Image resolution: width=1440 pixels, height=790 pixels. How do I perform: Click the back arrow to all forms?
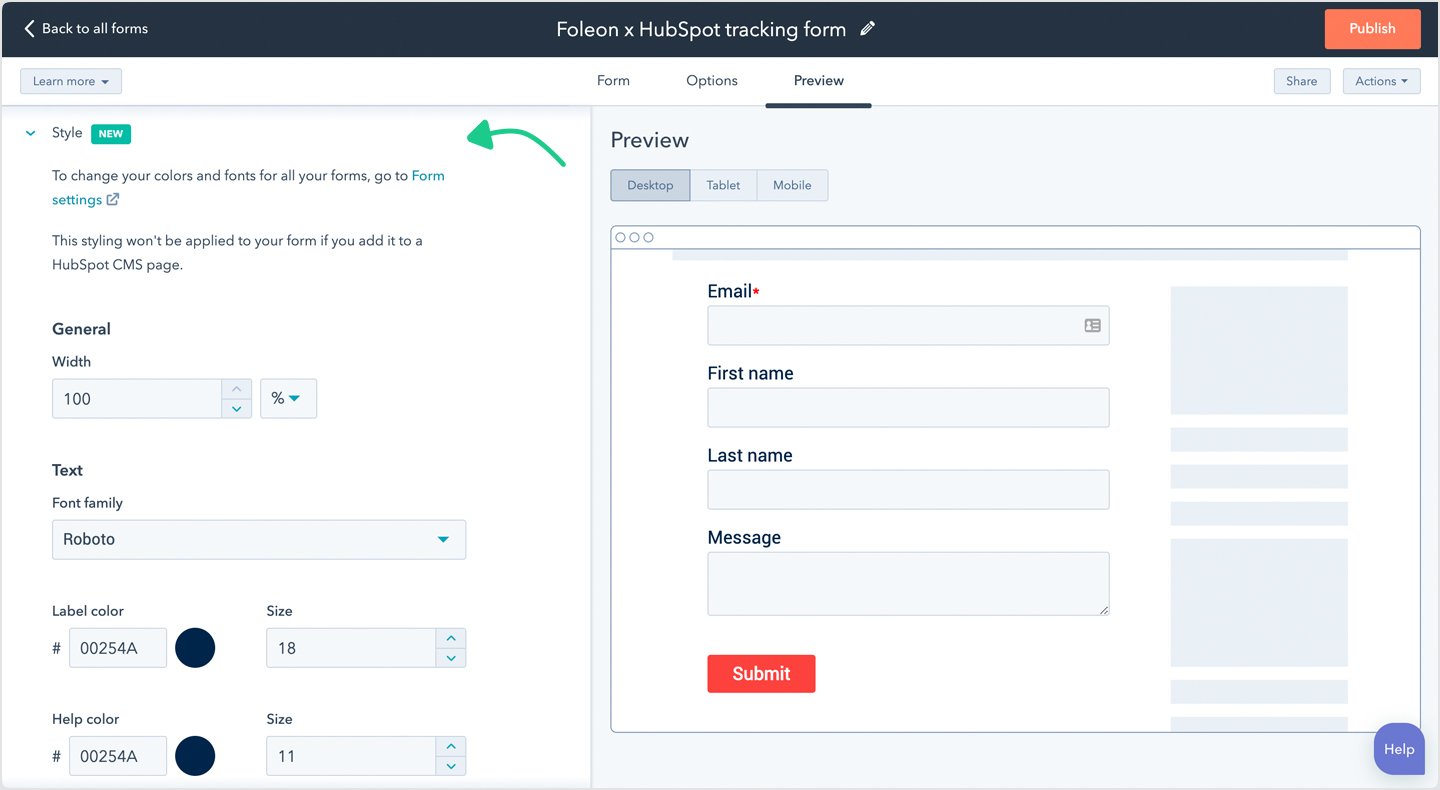tap(29, 29)
